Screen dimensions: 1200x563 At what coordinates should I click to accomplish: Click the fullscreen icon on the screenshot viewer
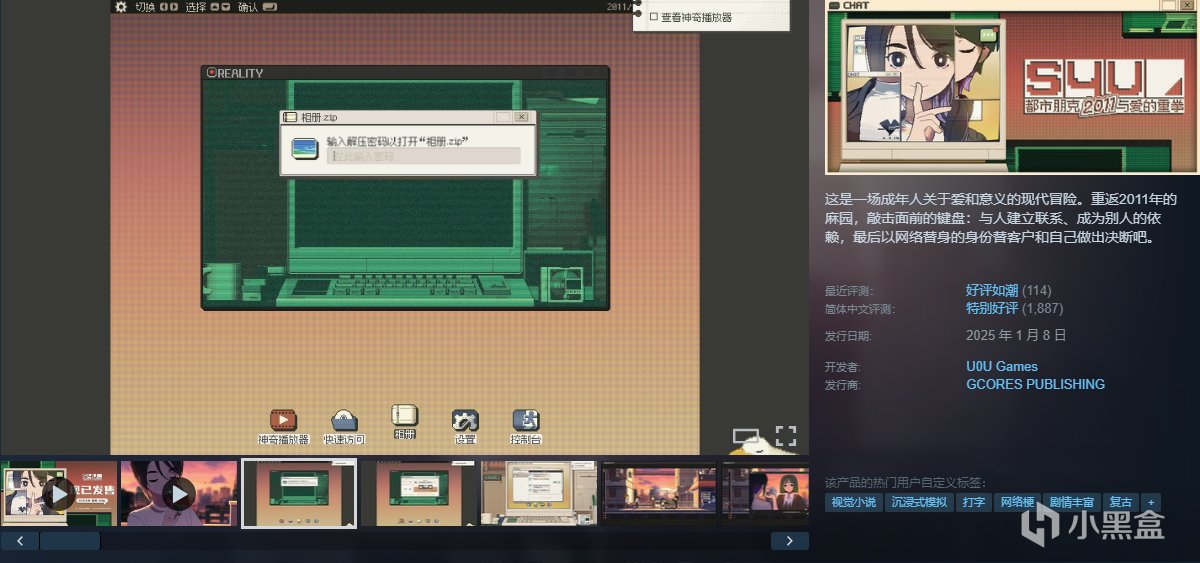(786, 436)
